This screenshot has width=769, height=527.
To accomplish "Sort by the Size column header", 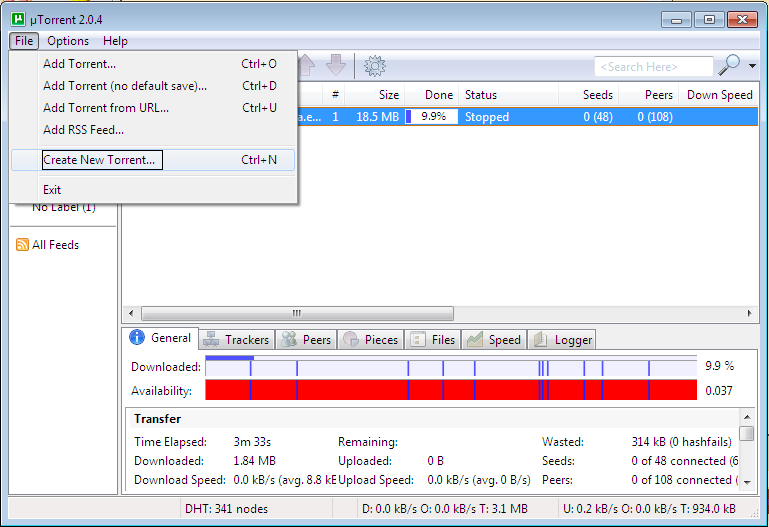I will tap(375, 95).
